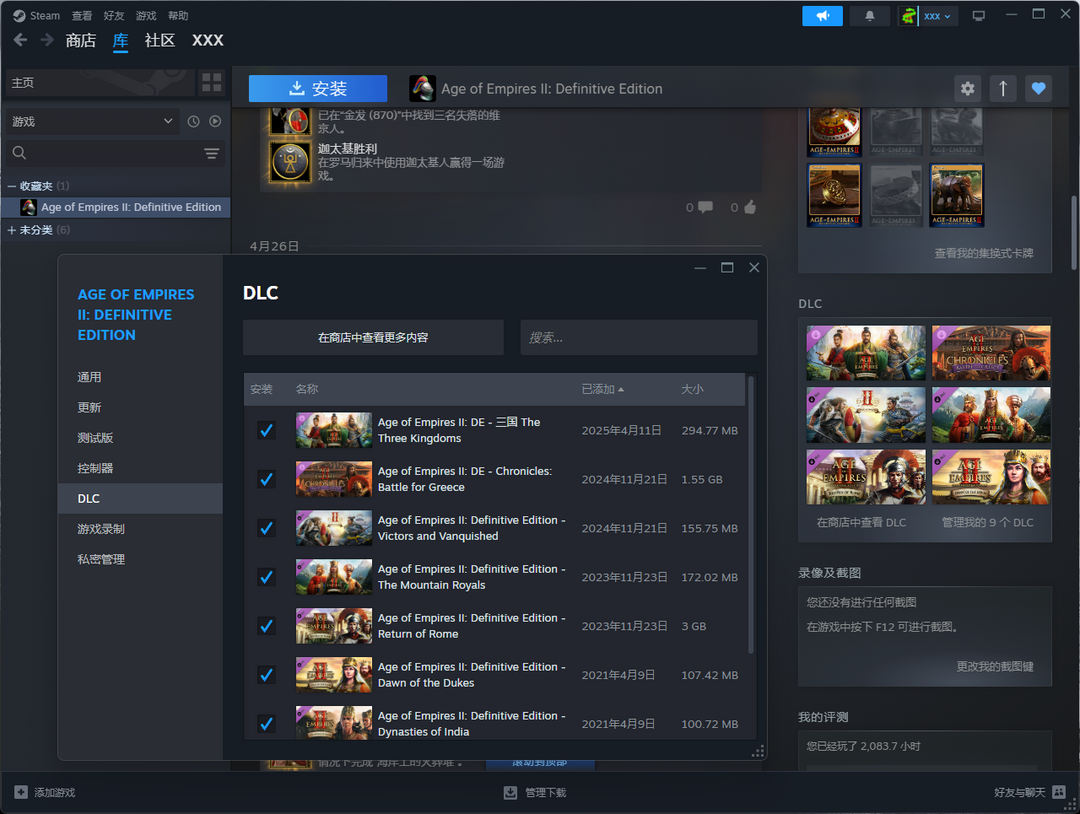Open the 帮助 menu
Image resolution: width=1080 pixels, height=814 pixels.
click(x=178, y=15)
